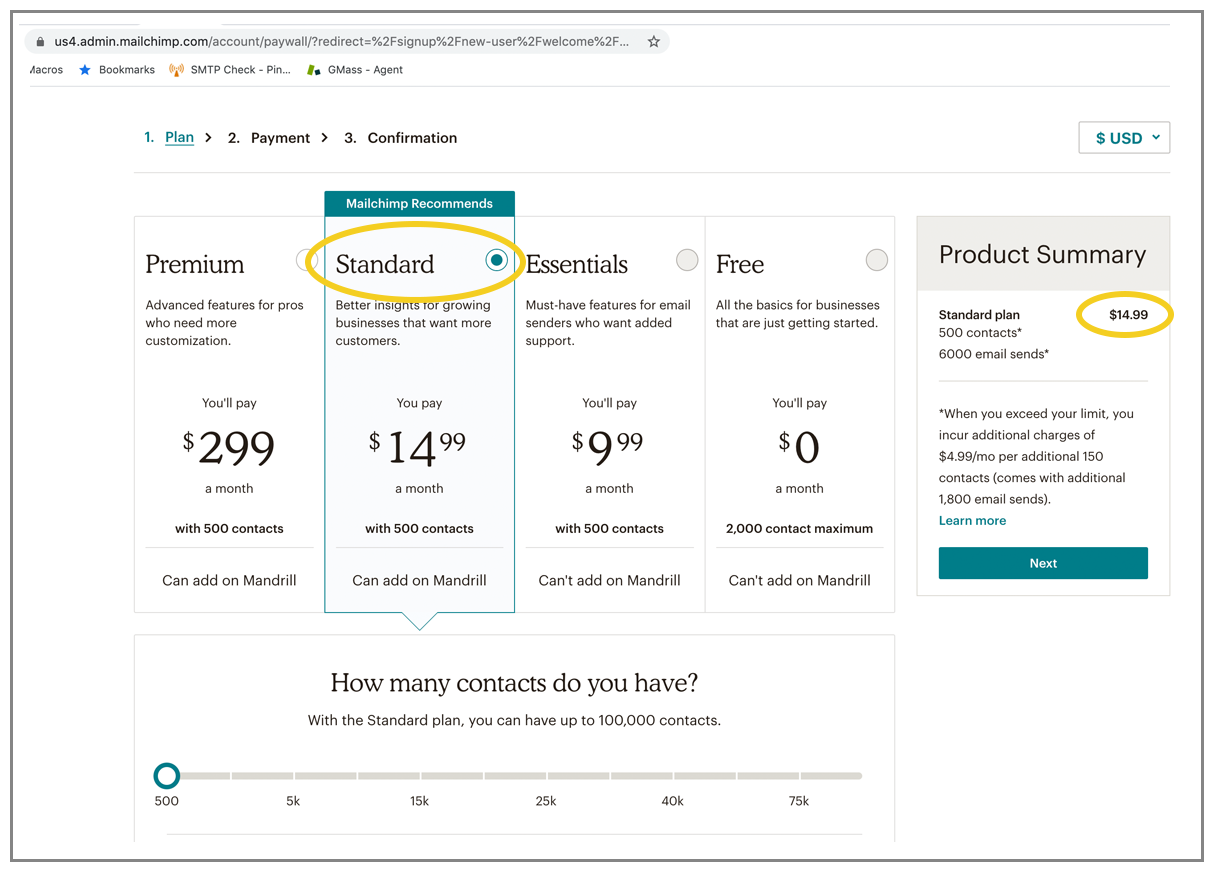This screenshot has width=1216, height=876.
Task: Select the Standard plan radio button
Action: click(497, 260)
